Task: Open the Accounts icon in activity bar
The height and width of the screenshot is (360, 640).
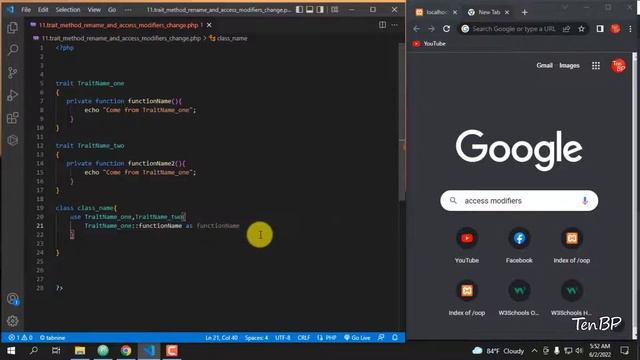Action: [x=13, y=299]
